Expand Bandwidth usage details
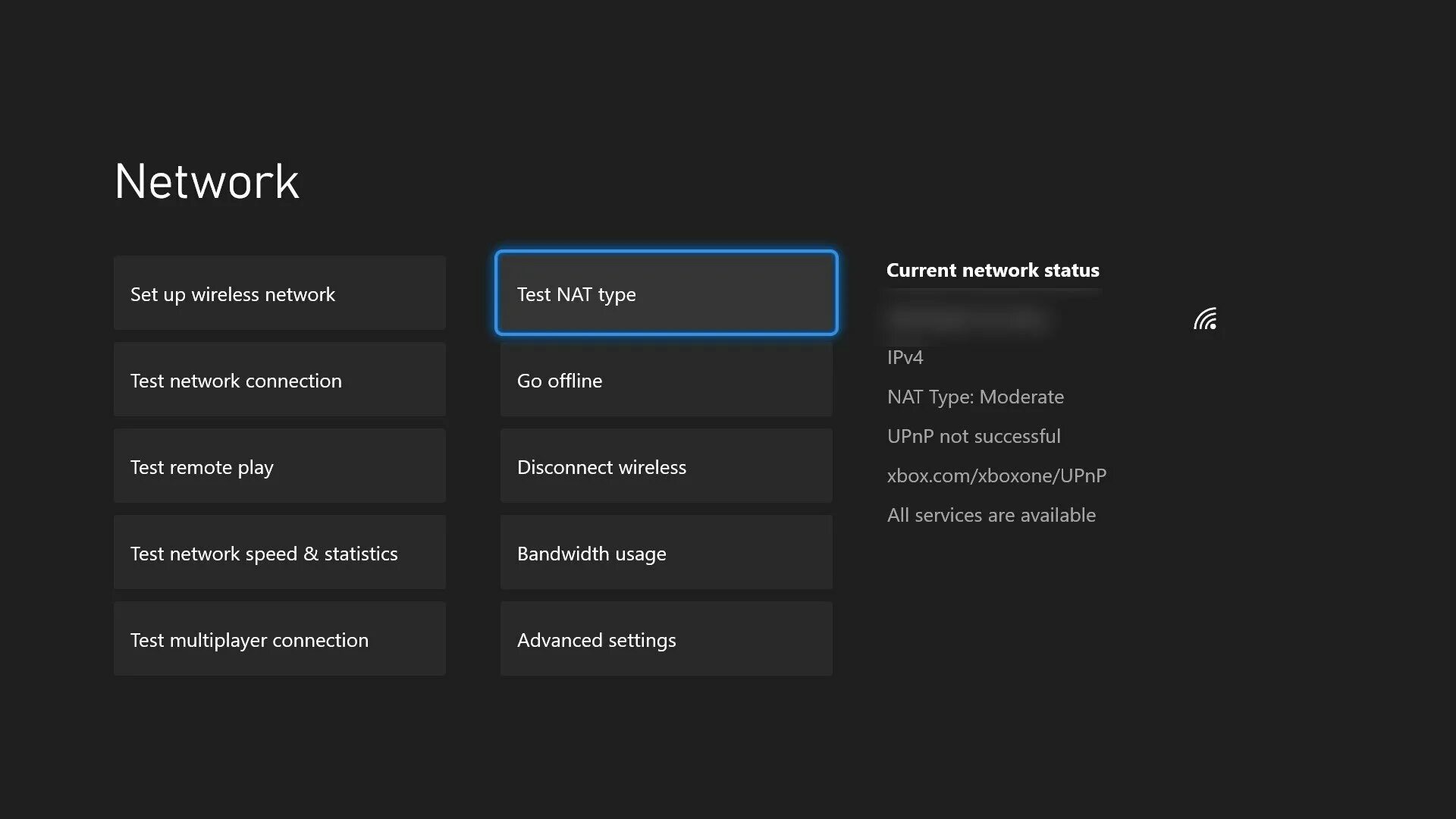The width and height of the screenshot is (1456, 819). [x=666, y=552]
